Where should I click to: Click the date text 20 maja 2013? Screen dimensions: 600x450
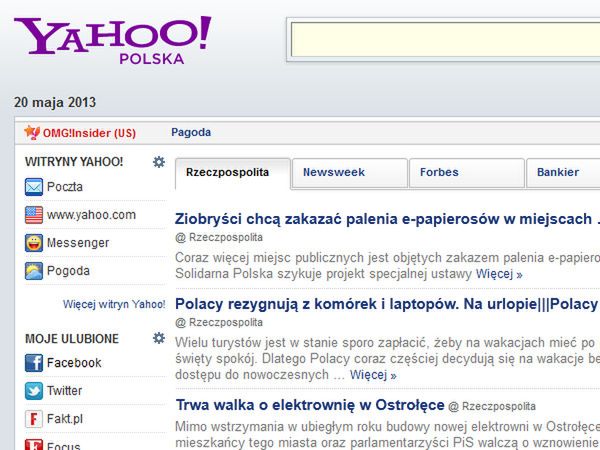pos(55,102)
